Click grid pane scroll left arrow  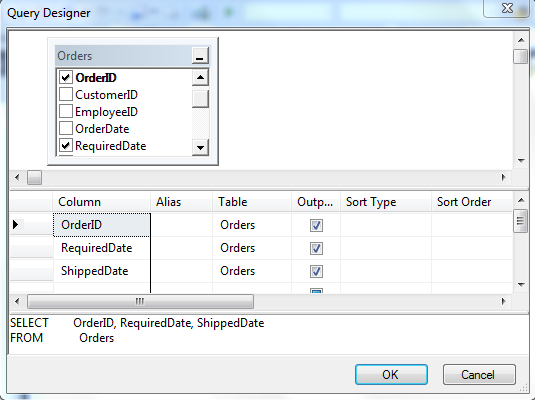pyautogui.click(x=17, y=301)
